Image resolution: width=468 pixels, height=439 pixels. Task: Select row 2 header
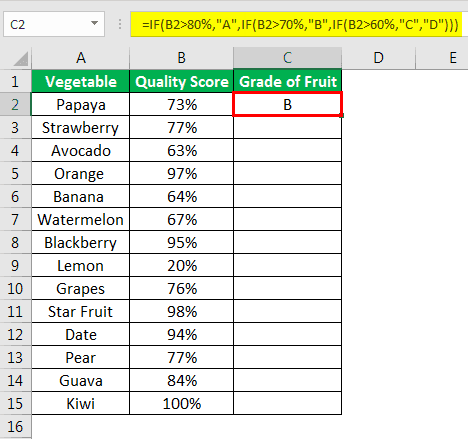pos(15,105)
